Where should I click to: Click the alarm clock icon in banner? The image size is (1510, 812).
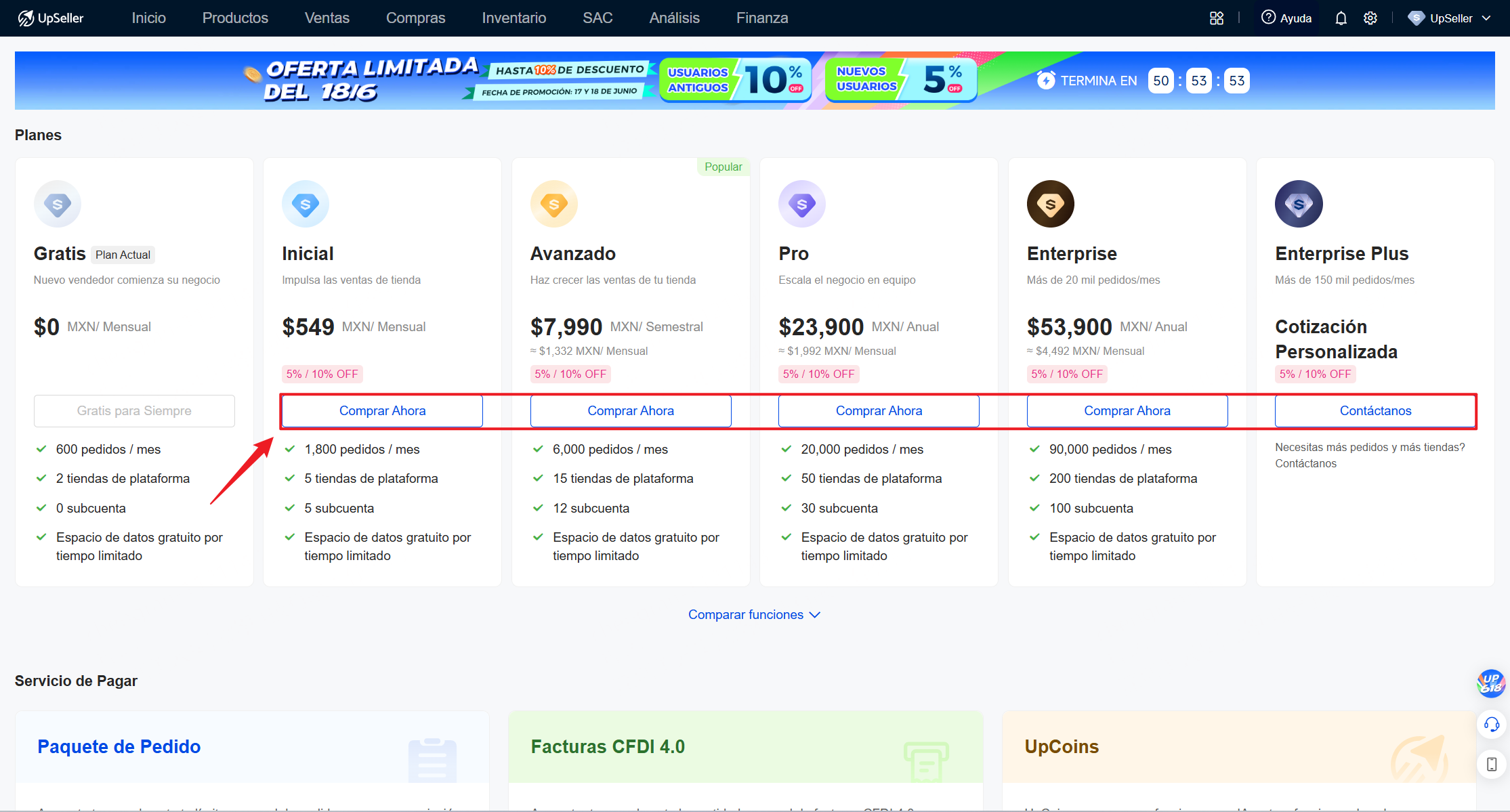click(x=1046, y=81)
